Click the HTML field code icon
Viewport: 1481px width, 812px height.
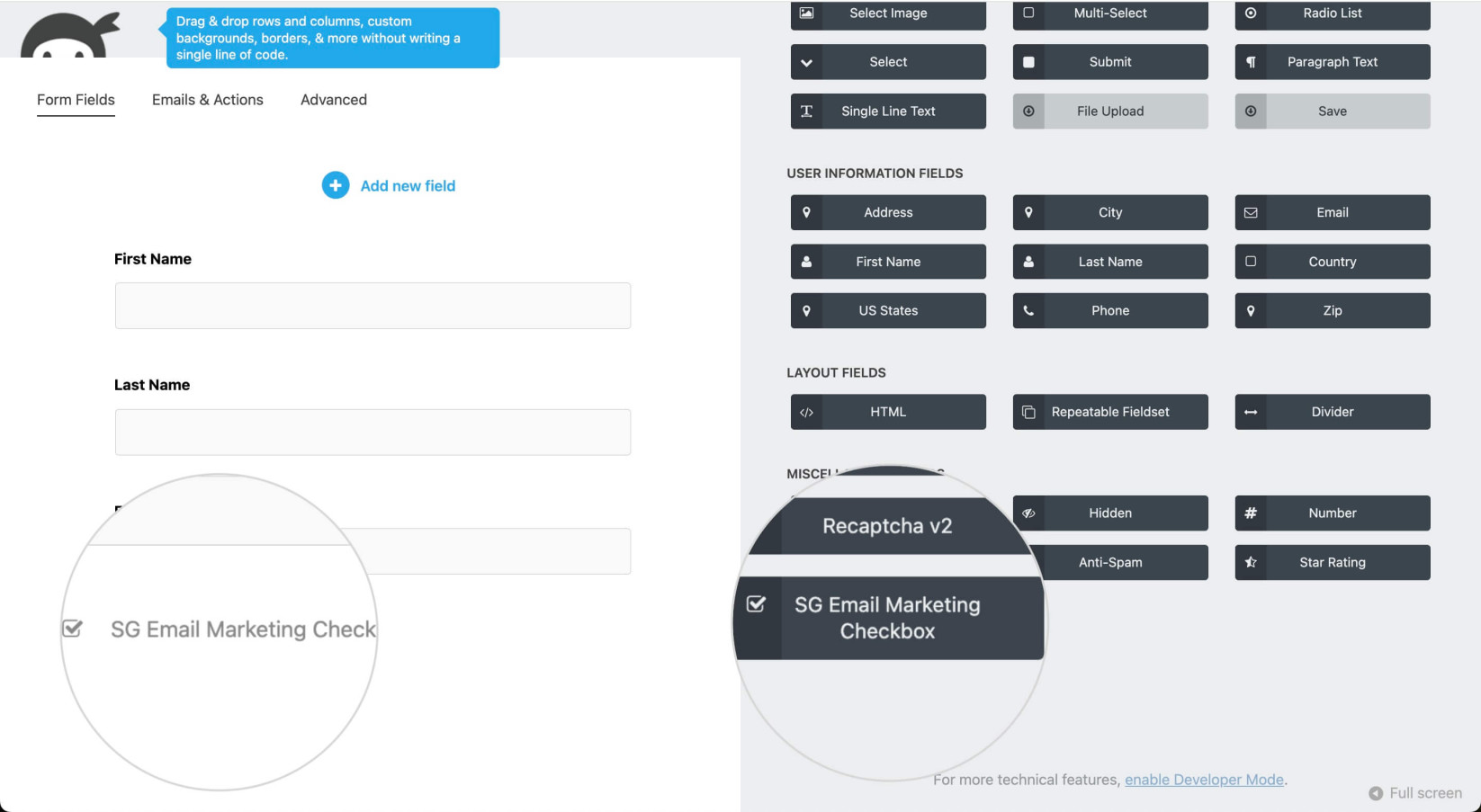click(806, 413)
